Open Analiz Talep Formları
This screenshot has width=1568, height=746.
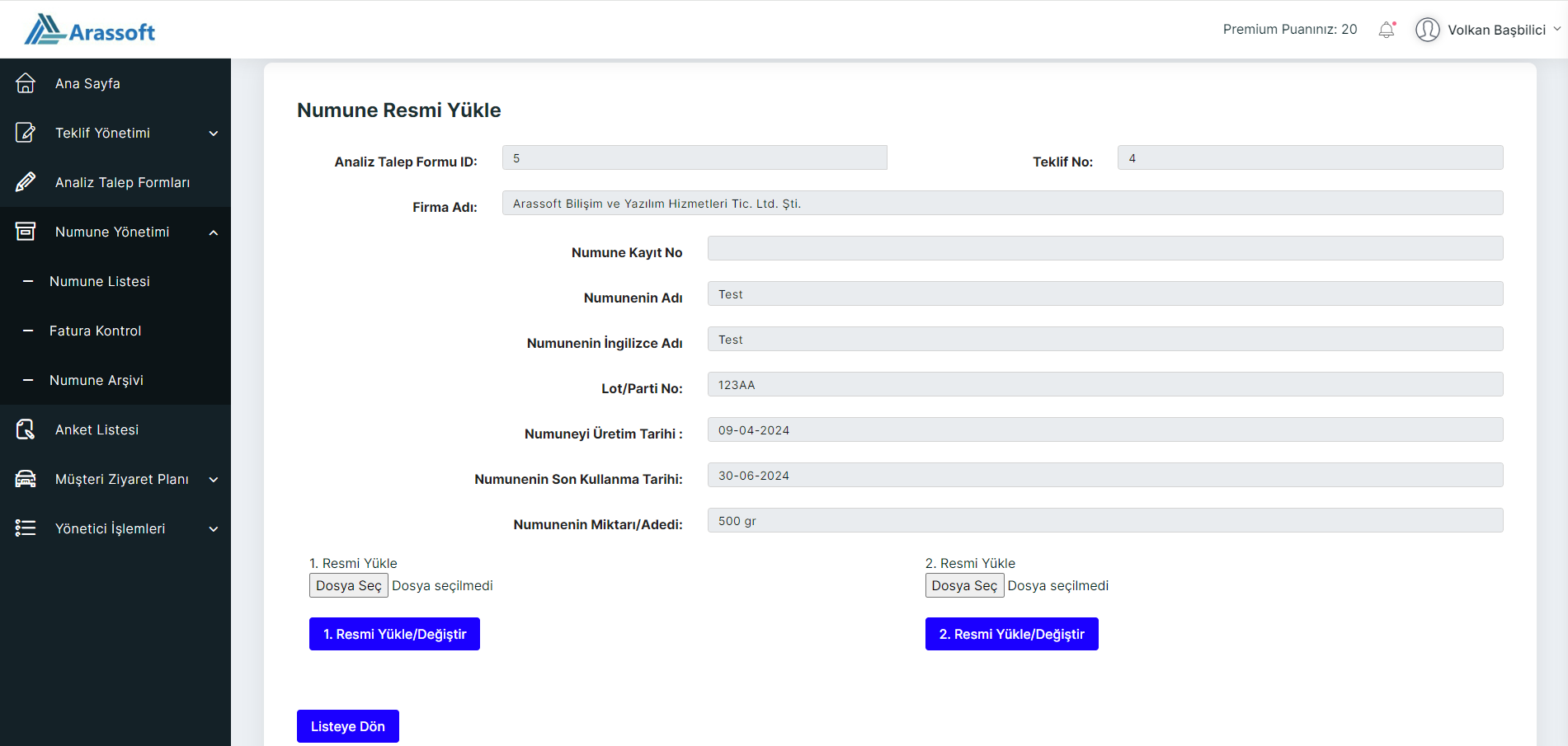122,182
